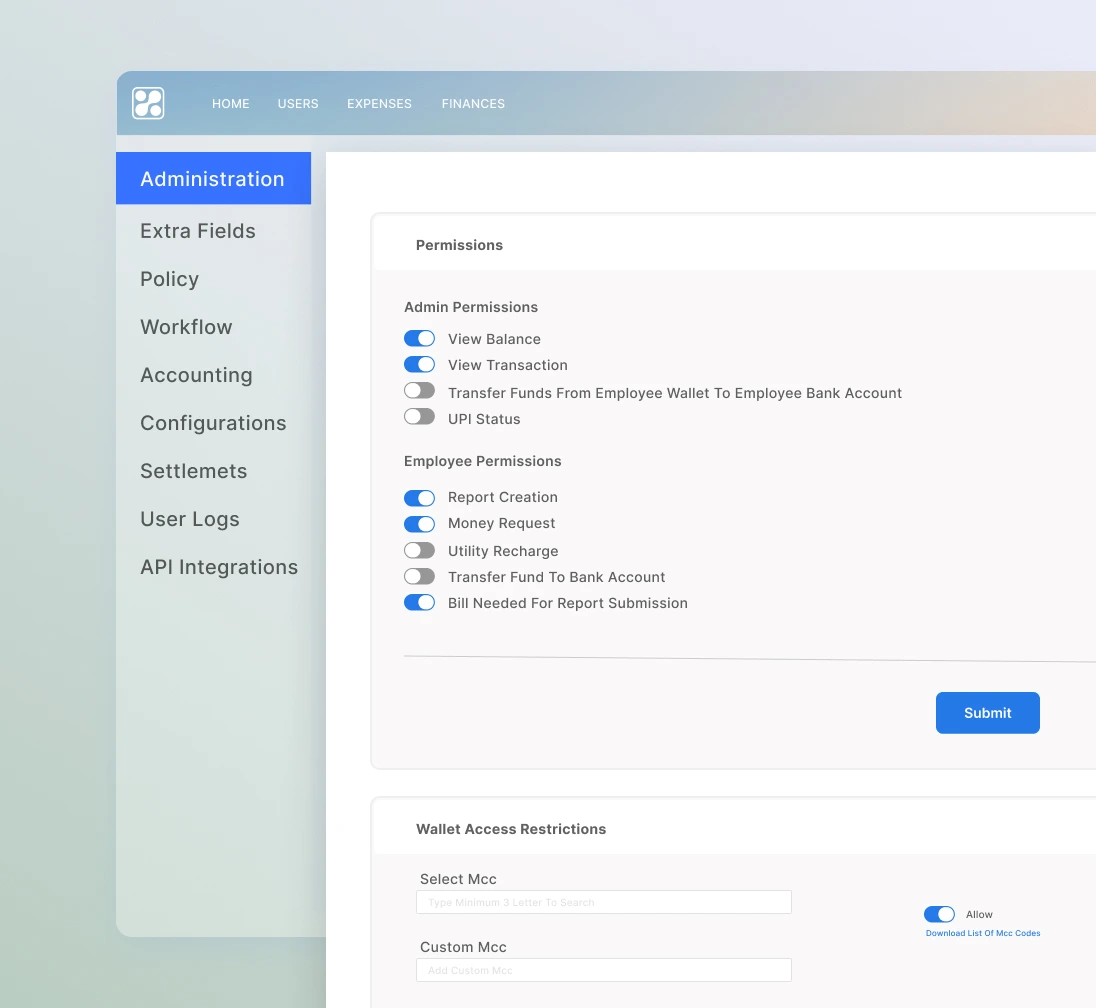Turn off the Money Request permission
1096x1008 pixels.
(419, 523)
